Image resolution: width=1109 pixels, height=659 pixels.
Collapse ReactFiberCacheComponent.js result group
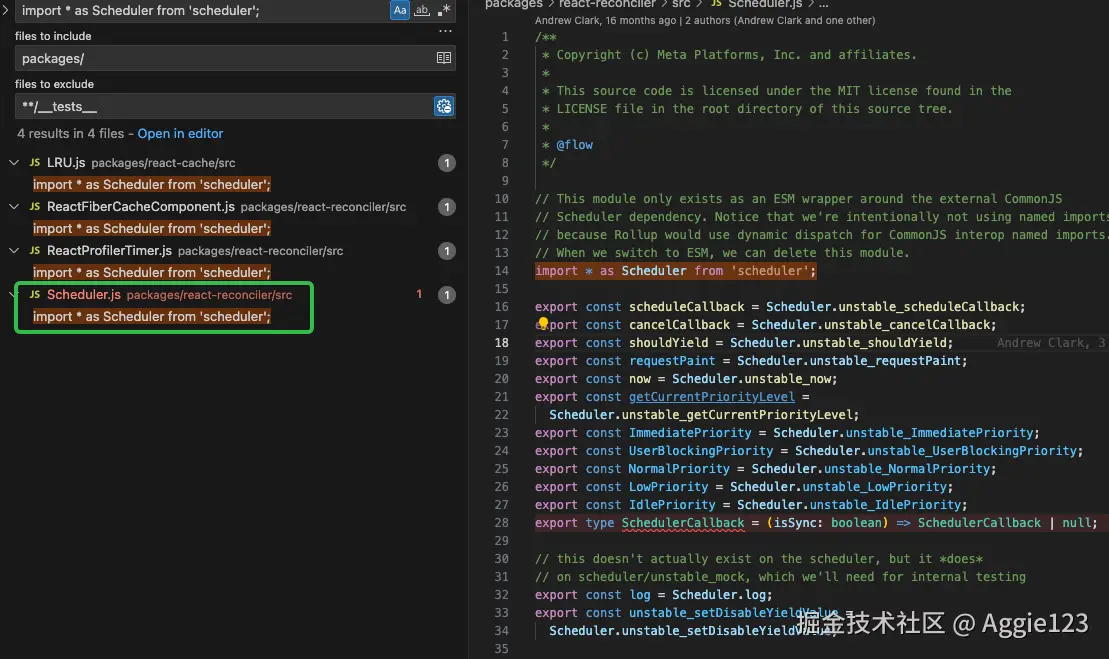pyautogui.click(x=14, y=207)
